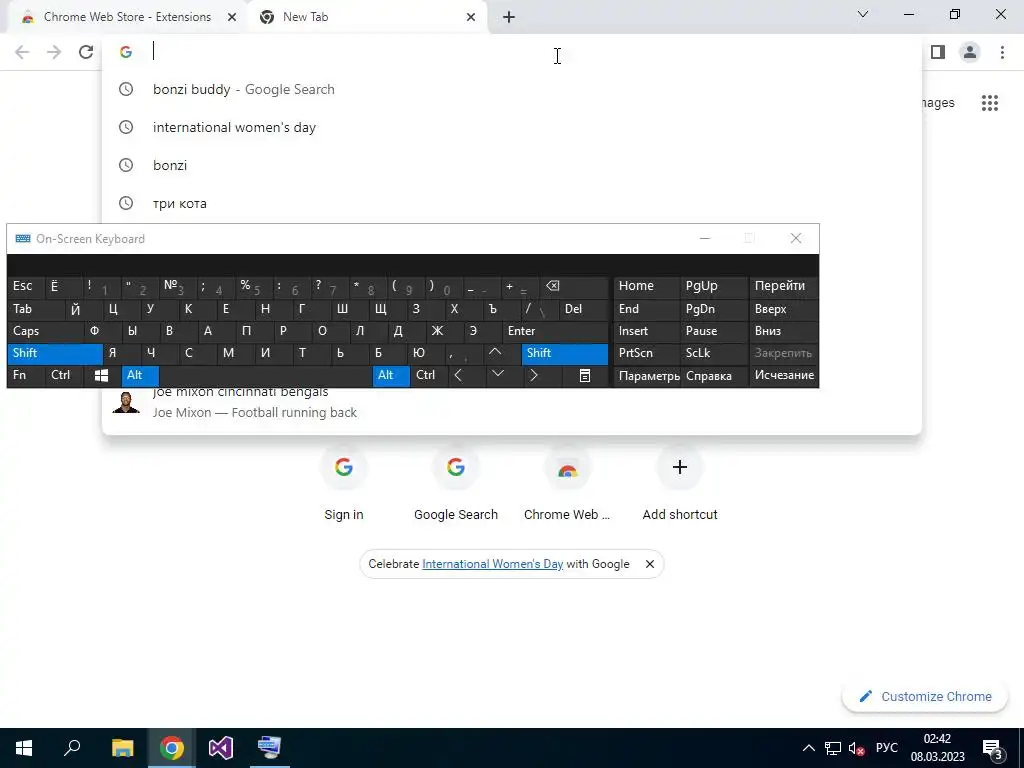Tap the Enter key on On-Screen Keyboard
This screenshot has height=768, width=1024.
coord(555,331)
